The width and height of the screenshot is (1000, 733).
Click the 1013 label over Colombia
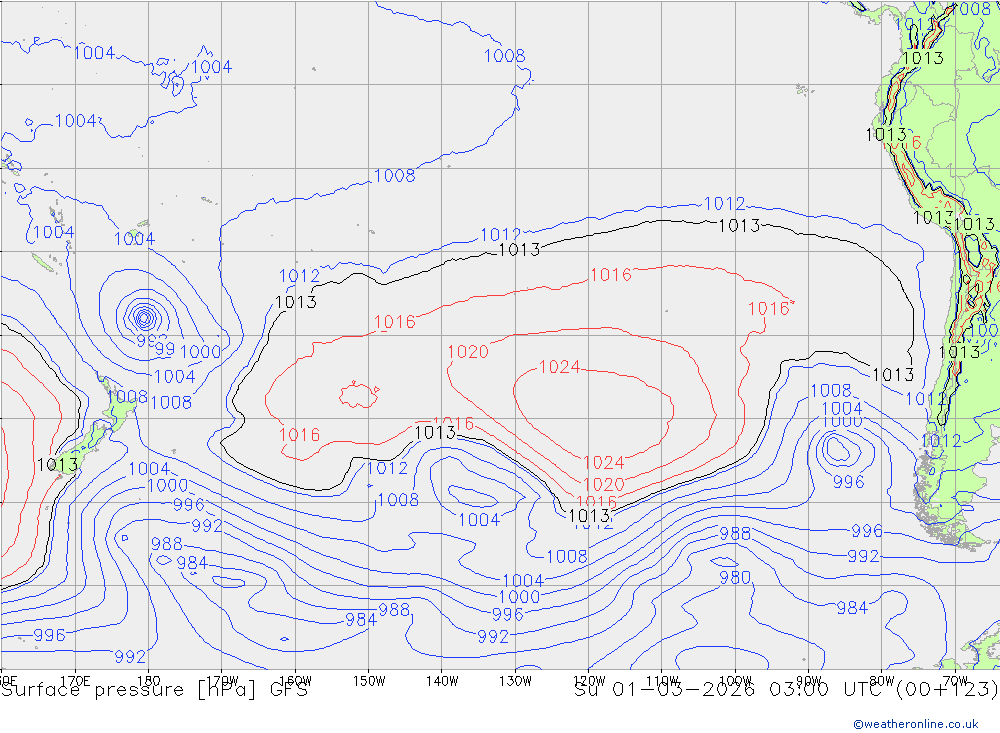coord(922,58)
